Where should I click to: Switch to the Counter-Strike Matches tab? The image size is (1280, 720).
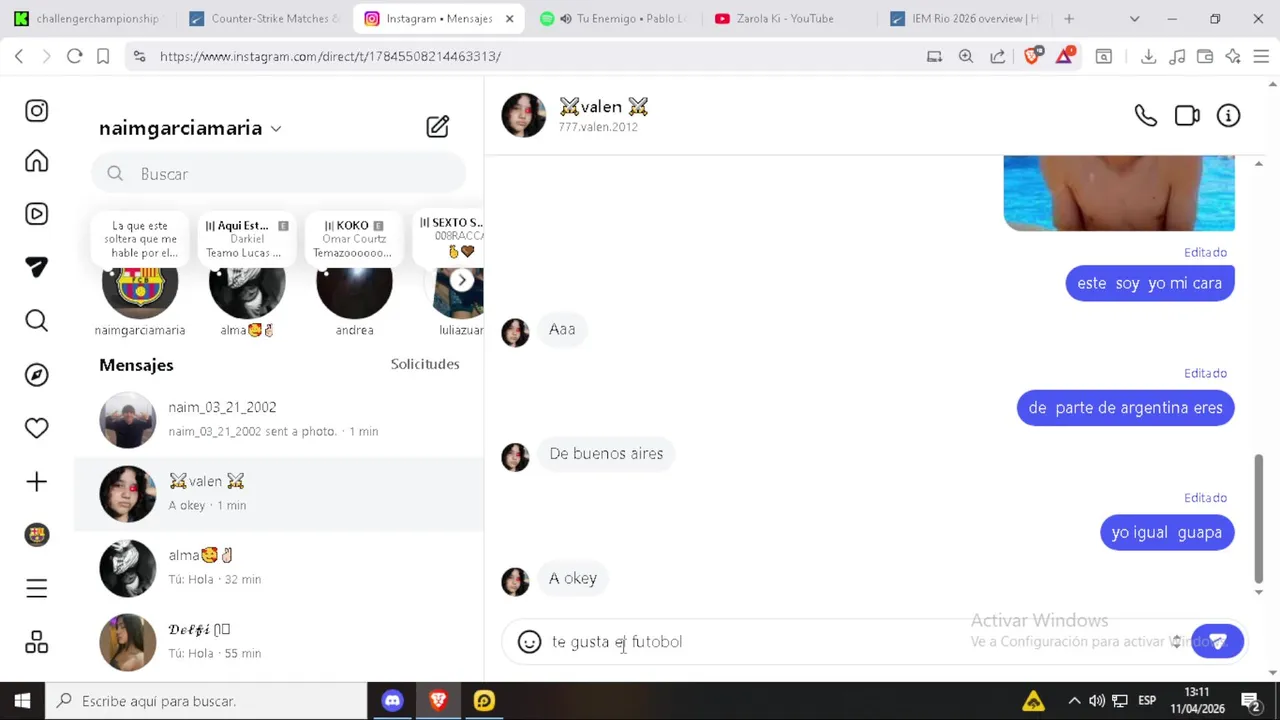coord(264,19)
